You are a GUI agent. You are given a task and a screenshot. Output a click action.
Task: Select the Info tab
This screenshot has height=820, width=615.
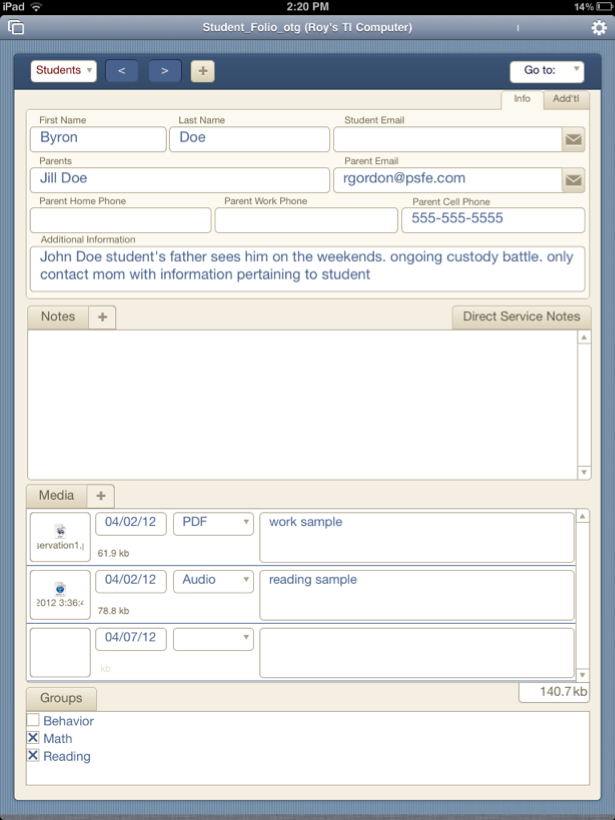click(522, 99)
